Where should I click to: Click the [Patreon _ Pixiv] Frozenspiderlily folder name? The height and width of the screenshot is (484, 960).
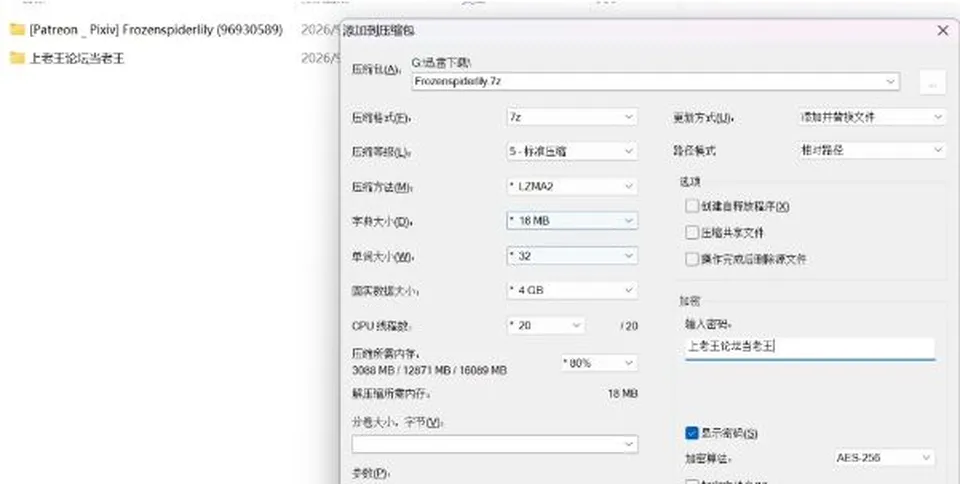(x=156, y=29)
